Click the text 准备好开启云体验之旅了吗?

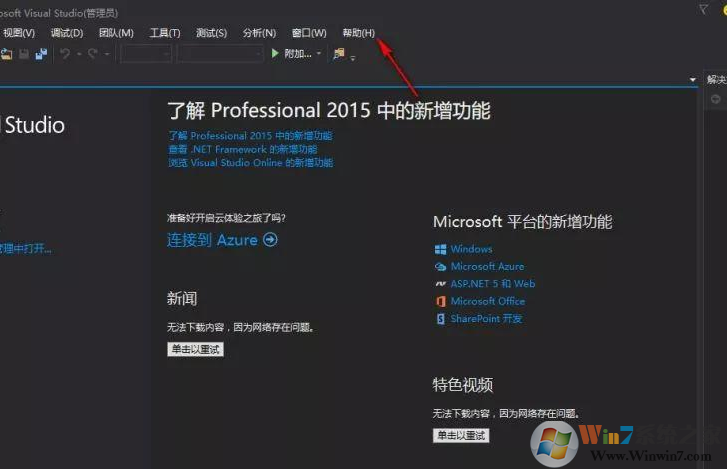point(227,218)
